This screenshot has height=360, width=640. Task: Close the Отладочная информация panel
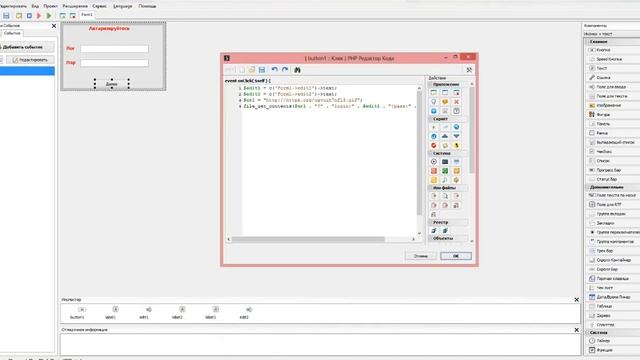[576, 330]
